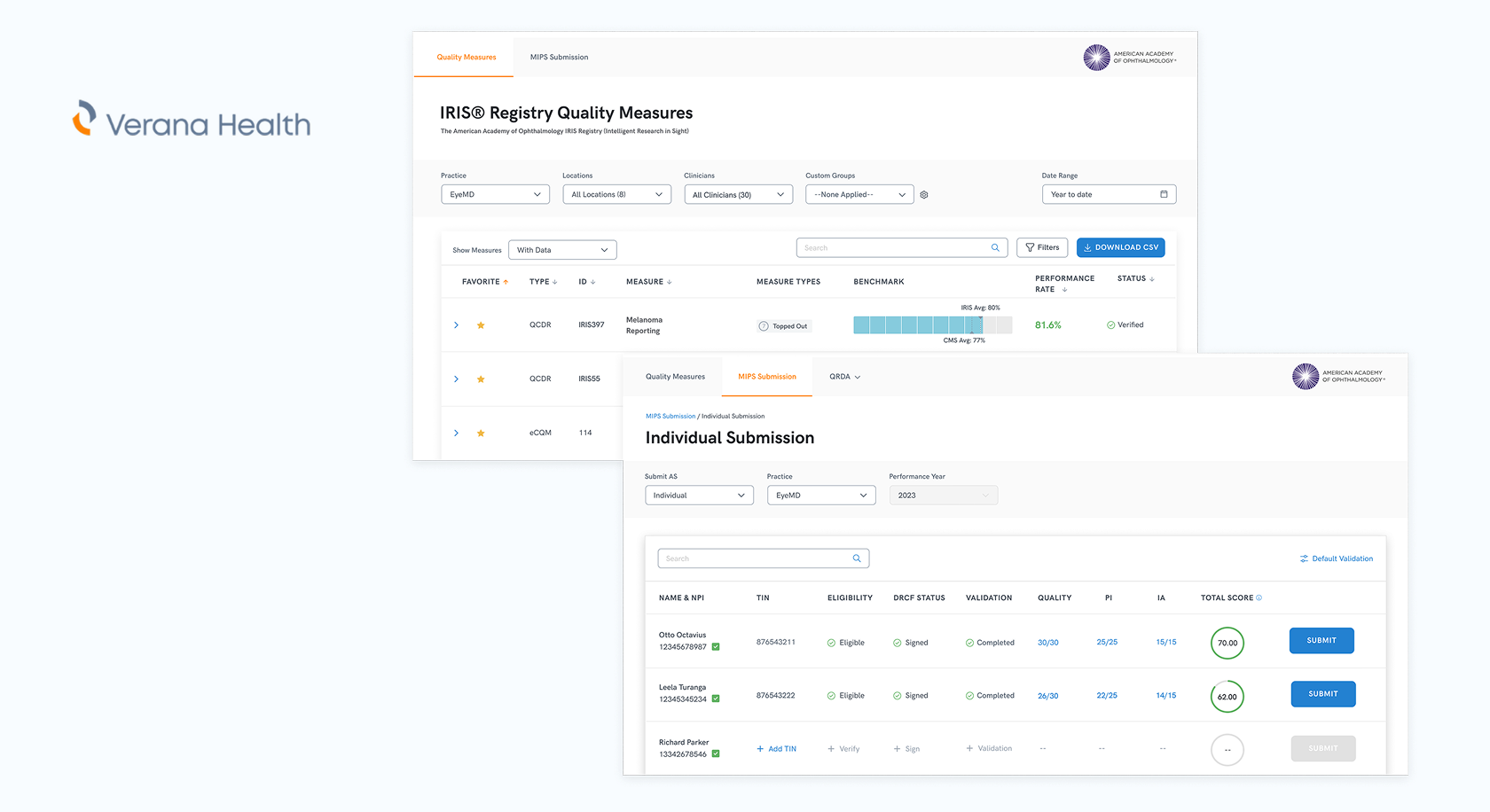Click Sign link for Richard Parker
1490x812 pixels.
click(906, 749)
